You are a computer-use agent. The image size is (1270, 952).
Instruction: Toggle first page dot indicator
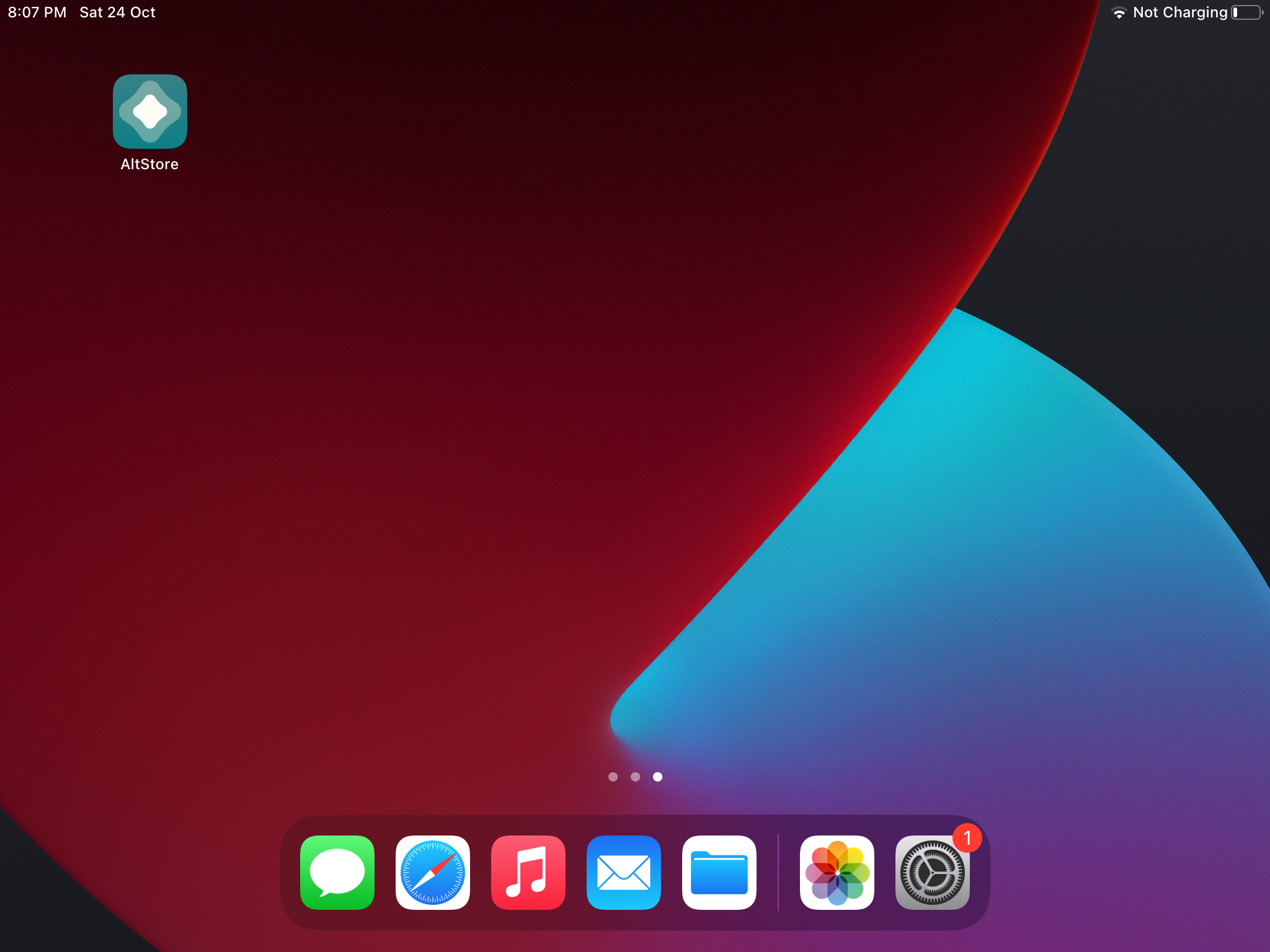point(611,777)
